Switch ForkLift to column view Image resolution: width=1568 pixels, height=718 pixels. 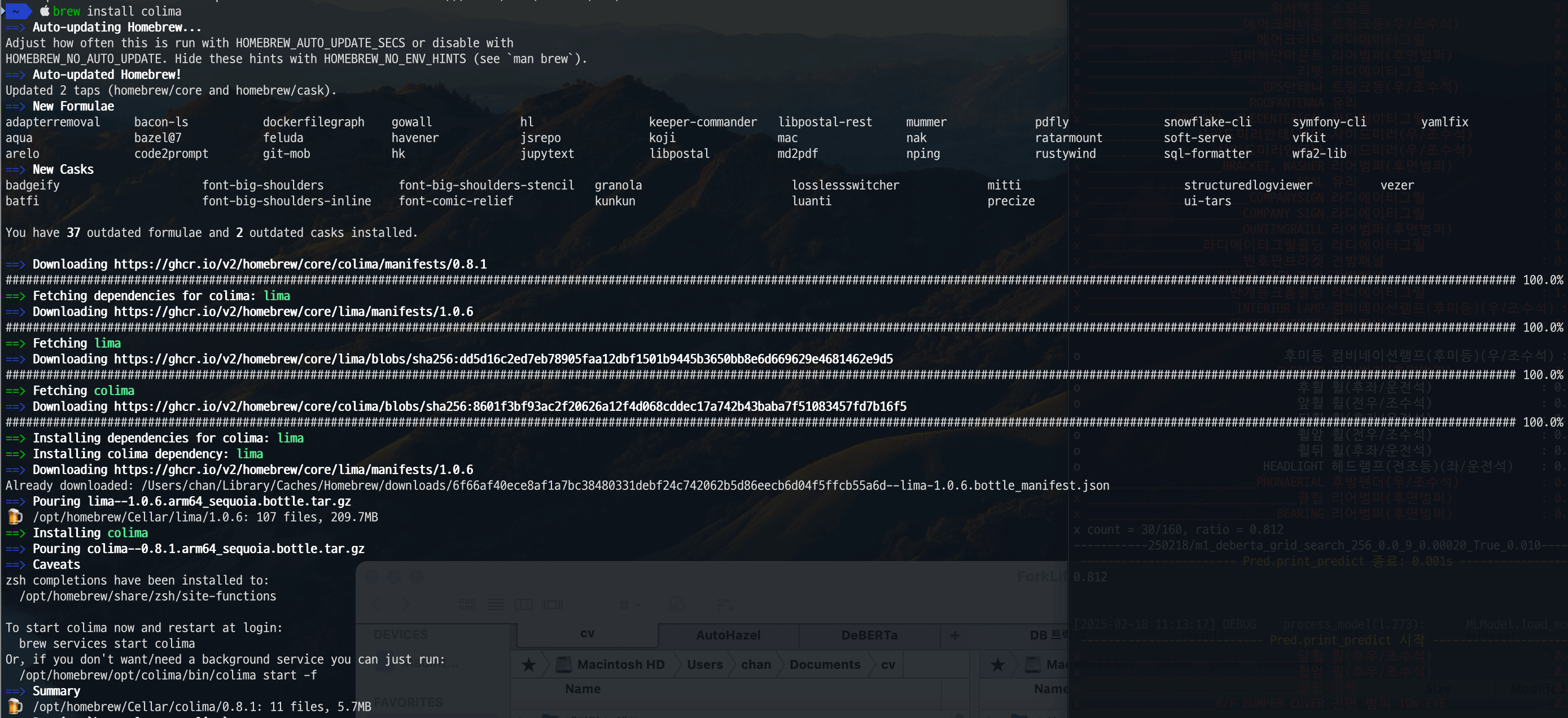point(523,605)
